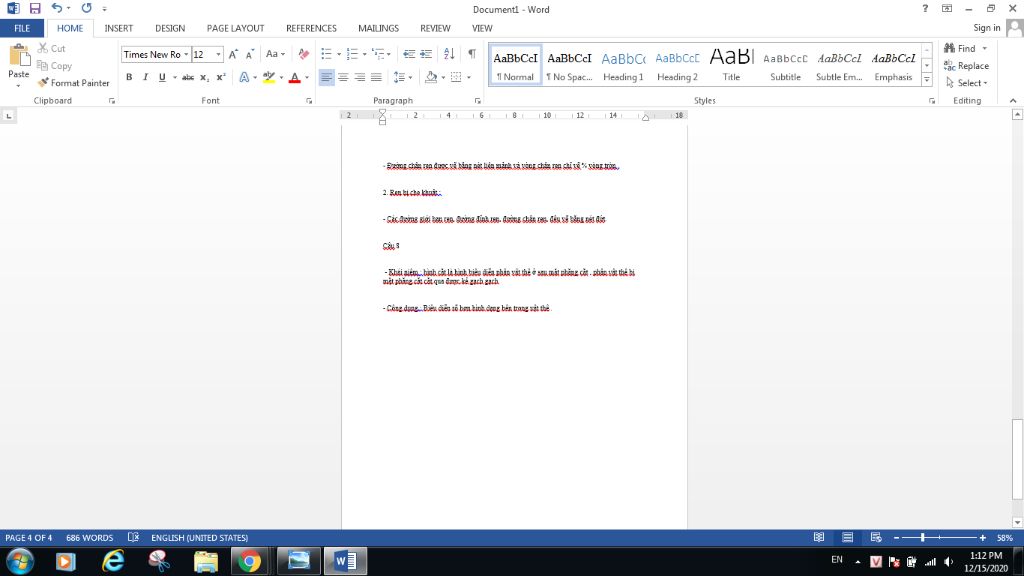
Task: Activate Format Painter
Action: 73,83
